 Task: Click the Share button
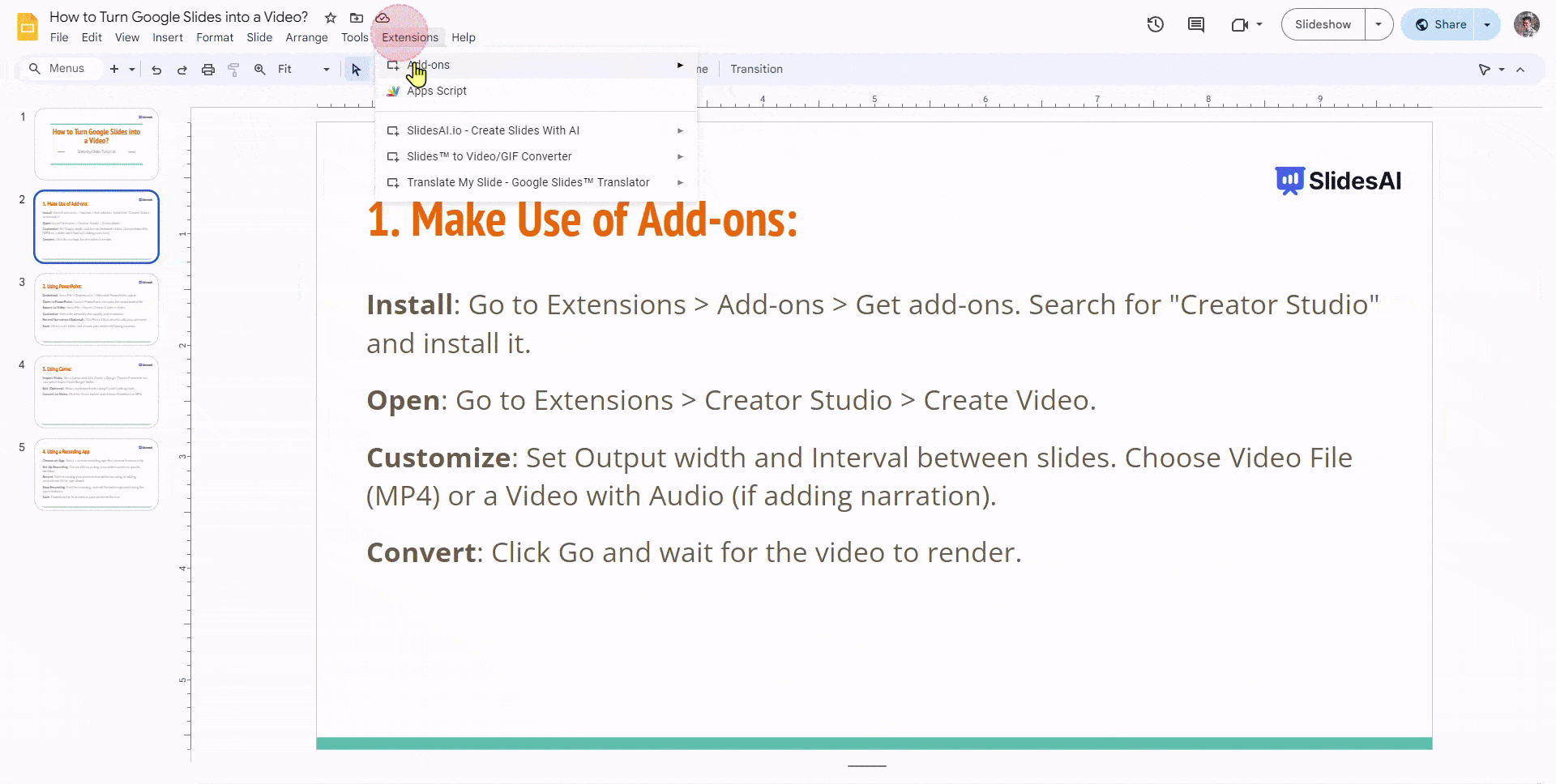pos(1449,24)
